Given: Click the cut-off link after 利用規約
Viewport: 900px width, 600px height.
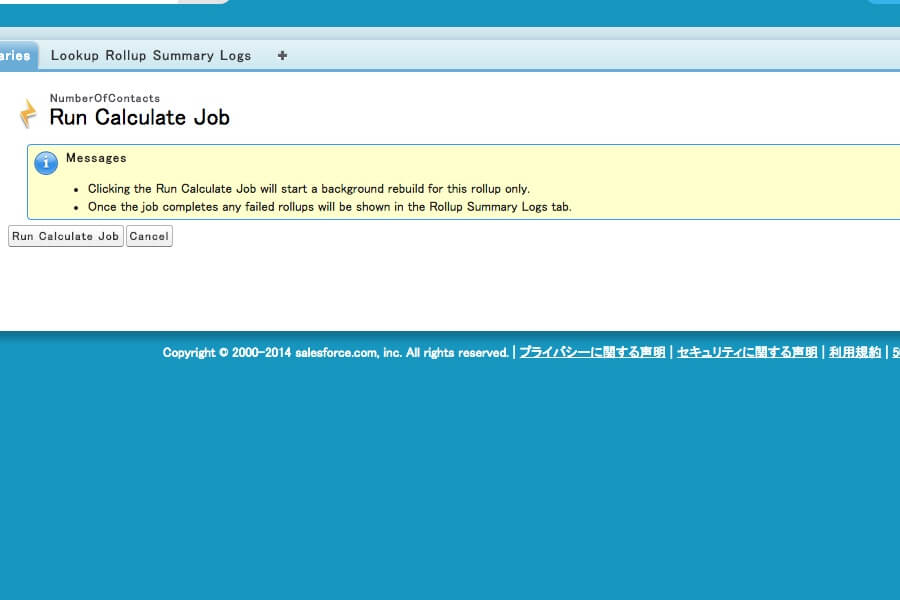Looking at the screenshot, I should [895, 353].
